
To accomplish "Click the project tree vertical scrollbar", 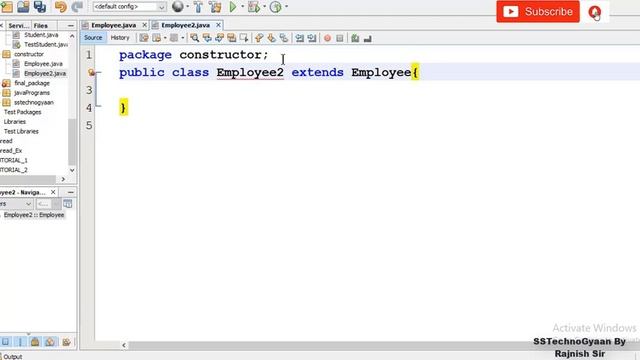I will coord(72,142).
